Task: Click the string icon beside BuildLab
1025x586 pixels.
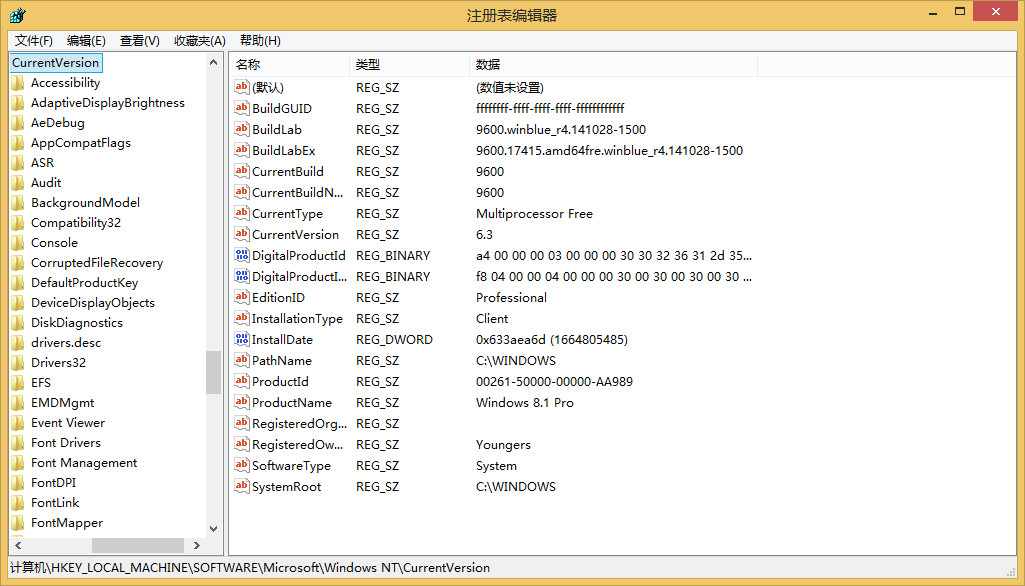Action: click(242, 129)
